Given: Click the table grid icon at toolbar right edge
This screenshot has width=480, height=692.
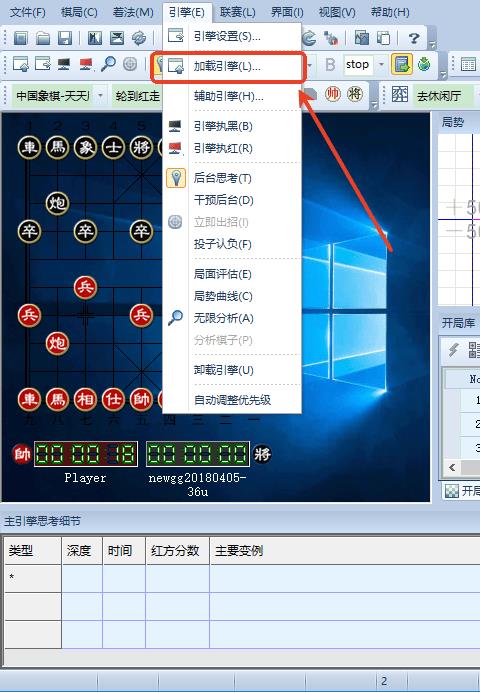Looking at the screenshot, I should tap(468, 64).
